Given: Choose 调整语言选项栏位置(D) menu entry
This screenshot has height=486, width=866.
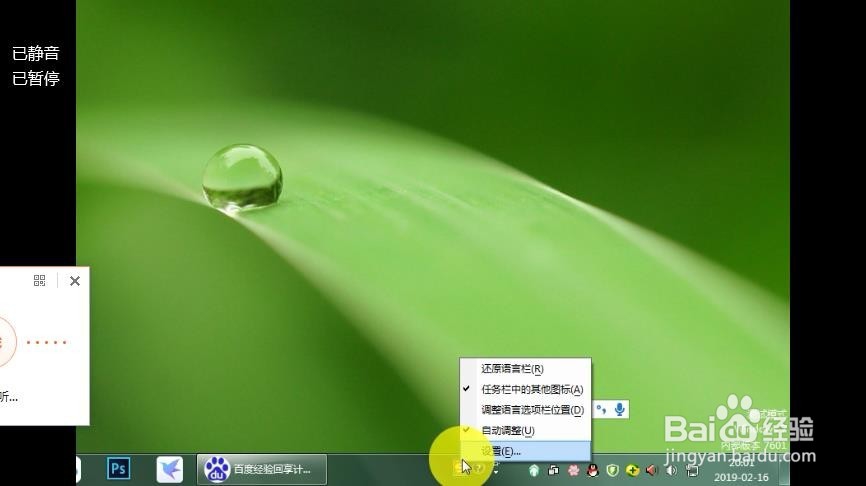Looking at the screenshot, I should [525, 410].
